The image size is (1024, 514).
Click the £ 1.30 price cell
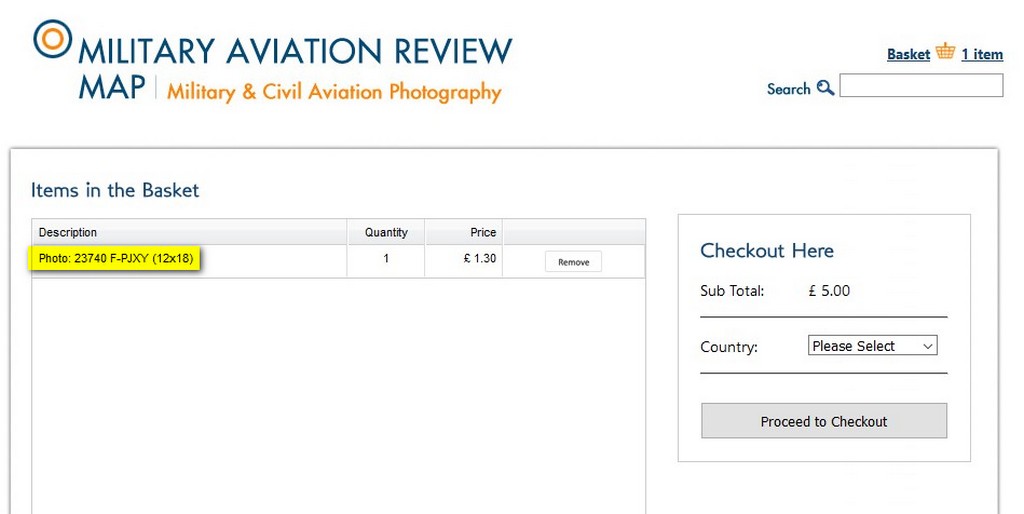pyautogui.click(x=480, y=259)
